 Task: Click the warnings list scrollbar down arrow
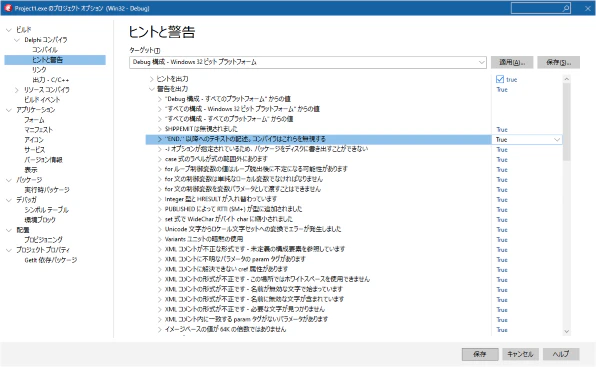pos(566,331)
